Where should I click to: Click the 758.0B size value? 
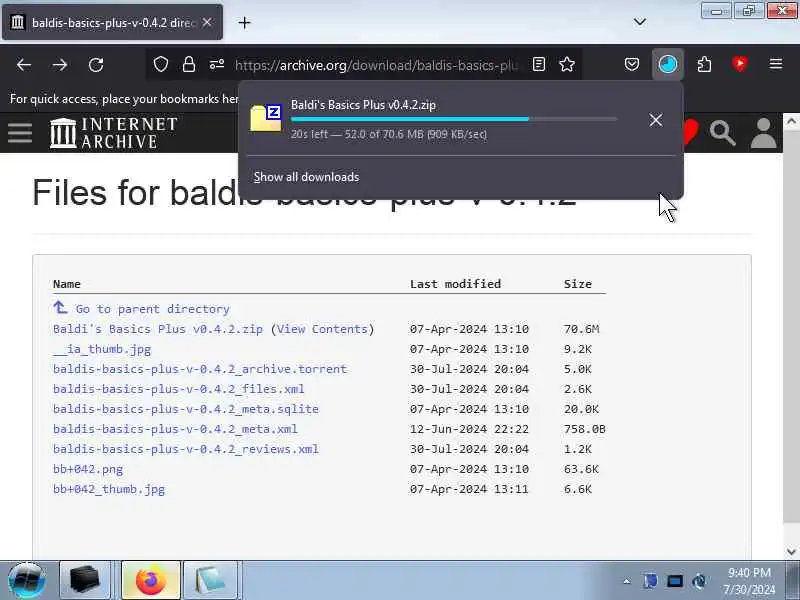[x=584, y=429]
